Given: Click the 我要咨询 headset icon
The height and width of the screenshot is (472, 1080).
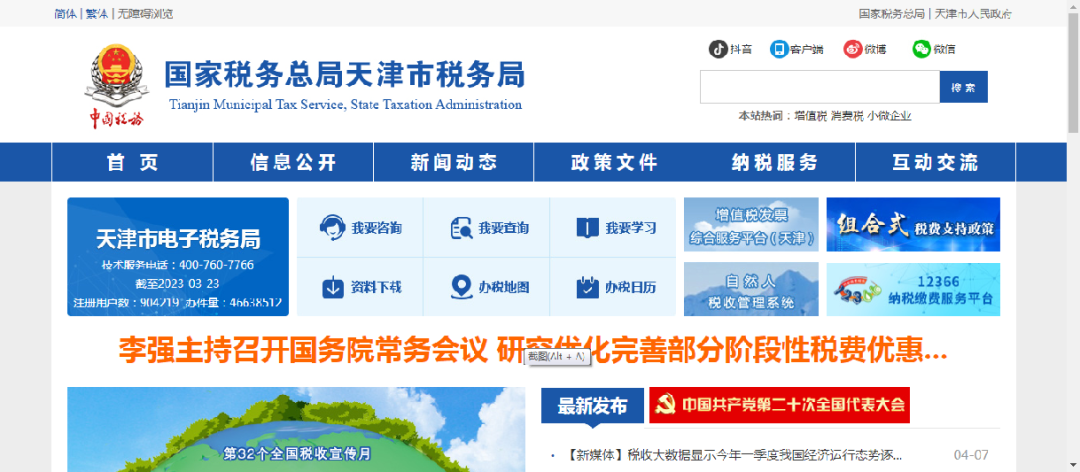Looking at the screenshot, I should (x=333, y=228).
